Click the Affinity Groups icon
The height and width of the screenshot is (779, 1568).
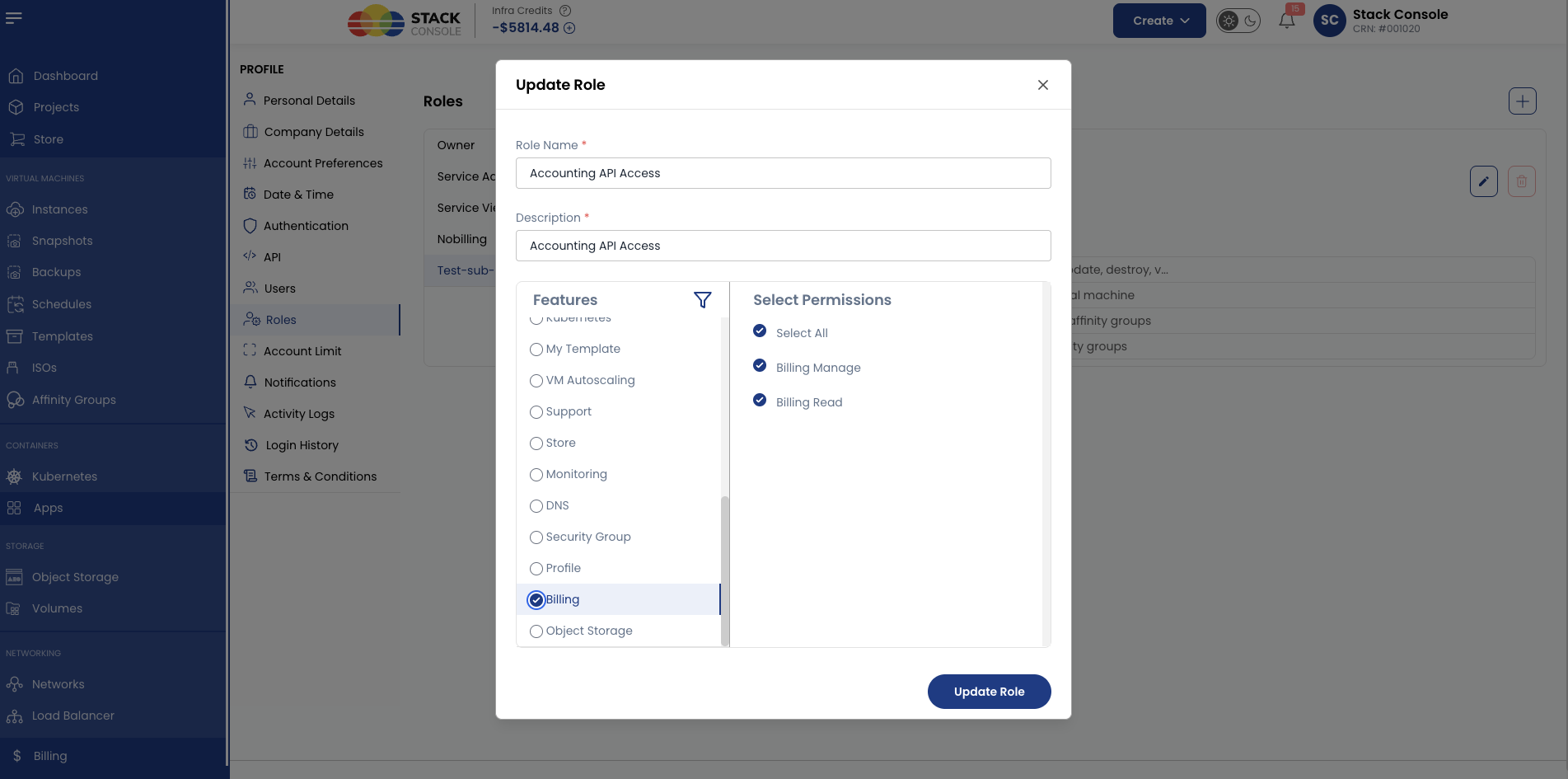[15, 400]
